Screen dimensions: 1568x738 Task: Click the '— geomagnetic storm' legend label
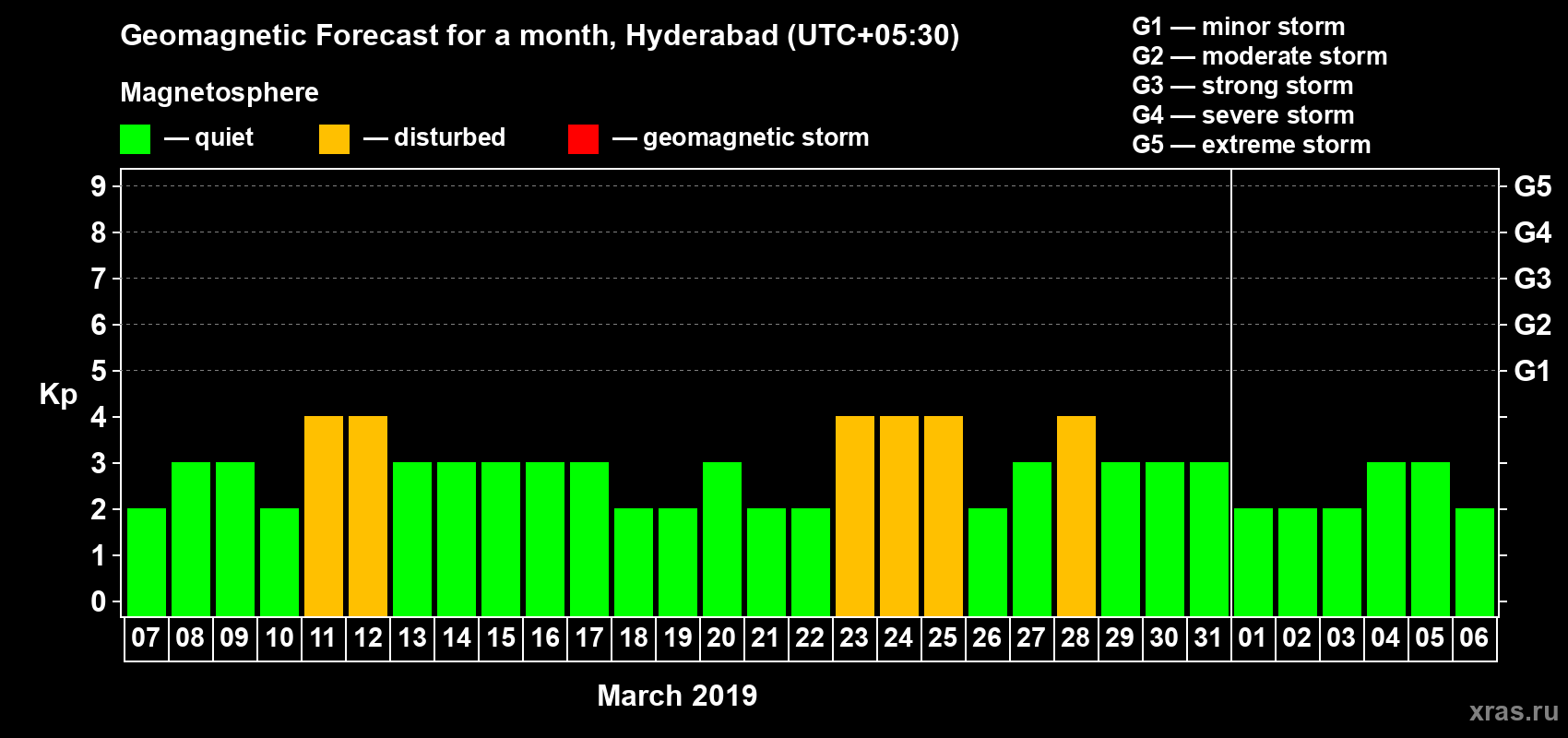click(x=741, y=138)
